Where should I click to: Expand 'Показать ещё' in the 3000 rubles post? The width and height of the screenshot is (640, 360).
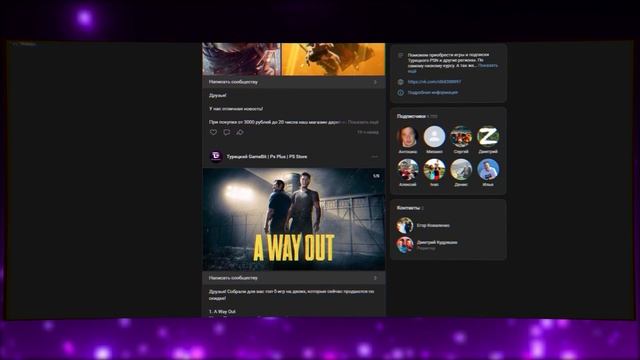(x=363, y=122)
